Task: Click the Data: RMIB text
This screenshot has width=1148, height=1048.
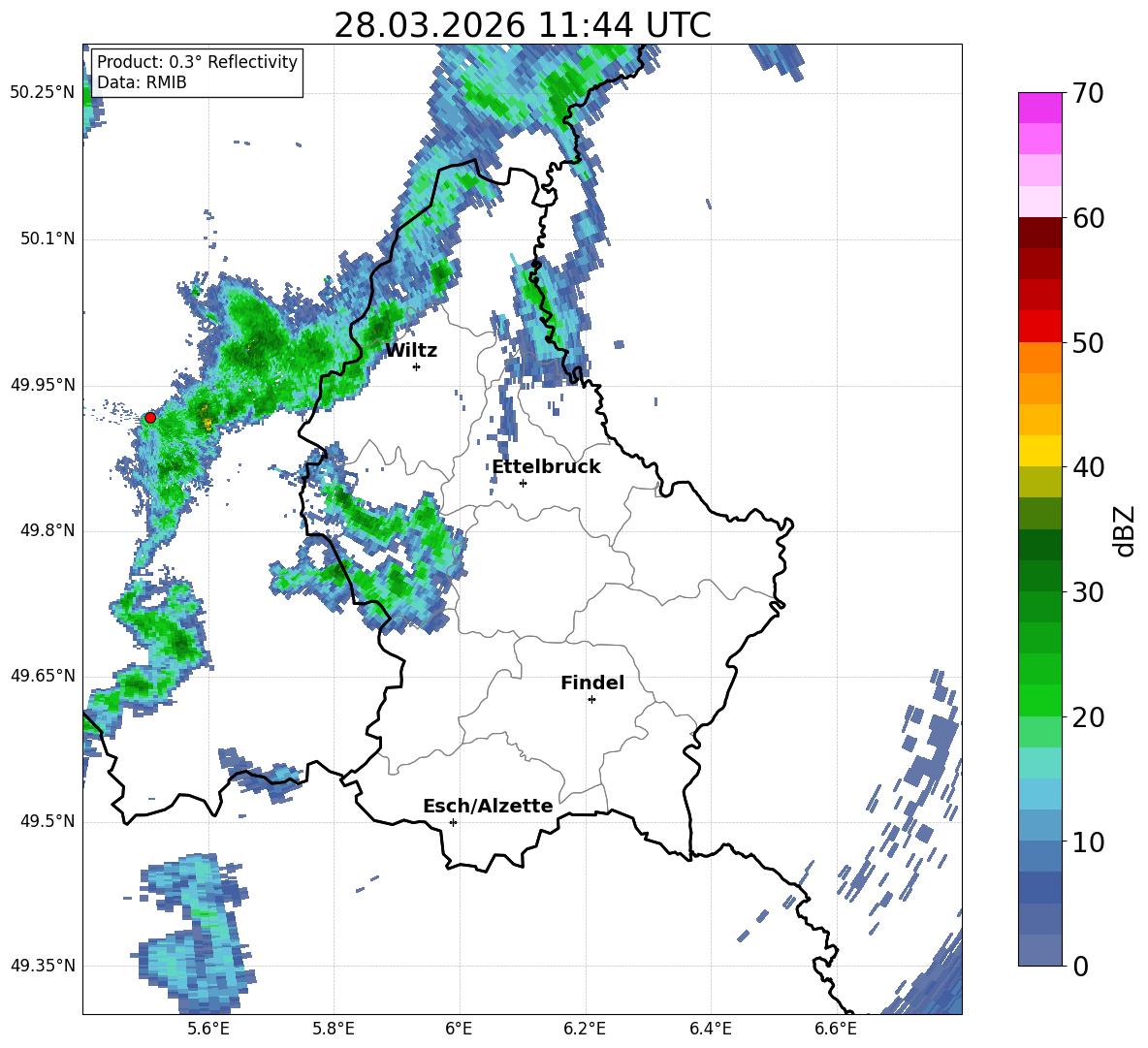Action: [x=142, y=82]
